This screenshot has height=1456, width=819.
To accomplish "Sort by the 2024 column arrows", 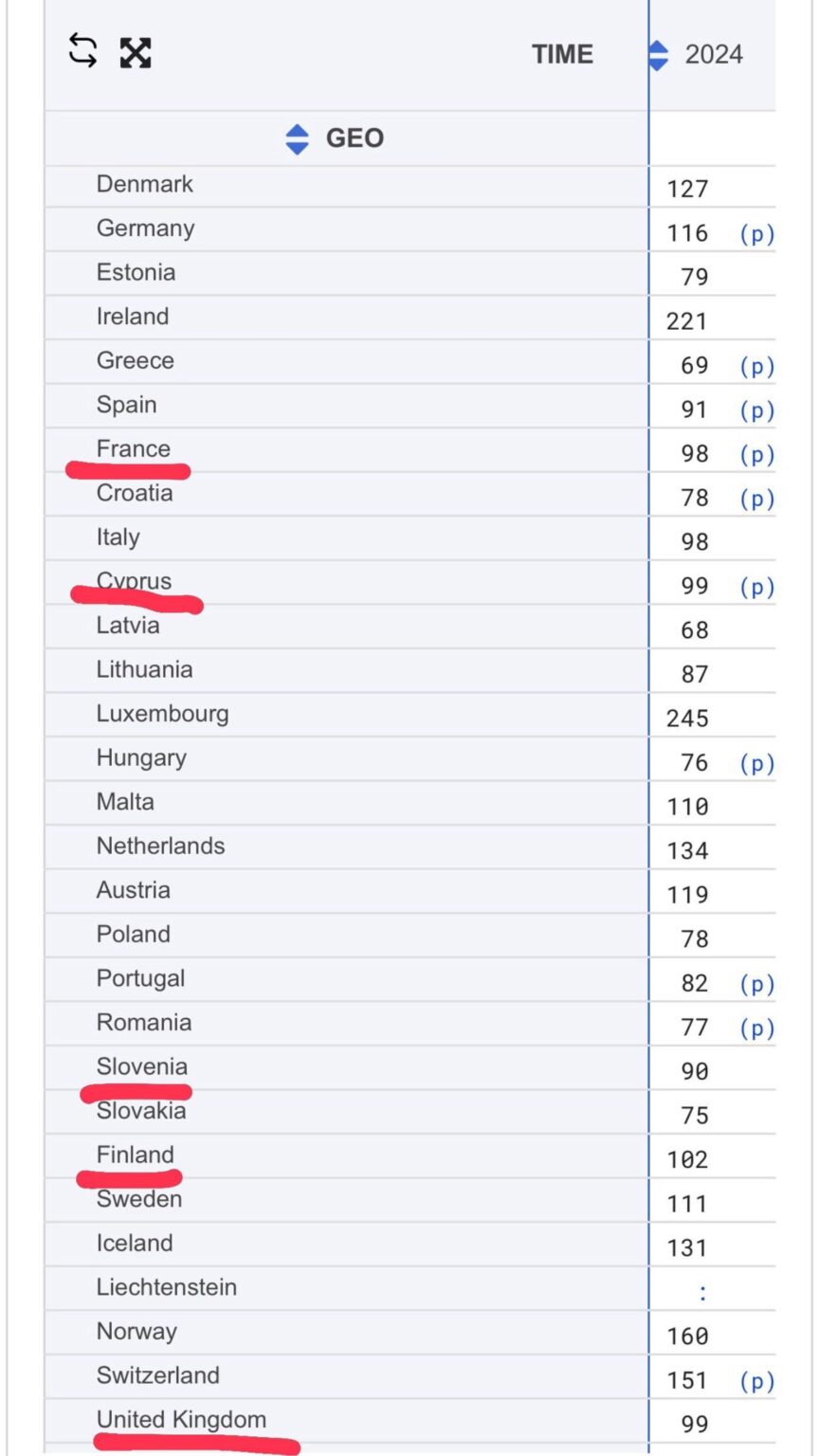I will click(x=659, y=55).
